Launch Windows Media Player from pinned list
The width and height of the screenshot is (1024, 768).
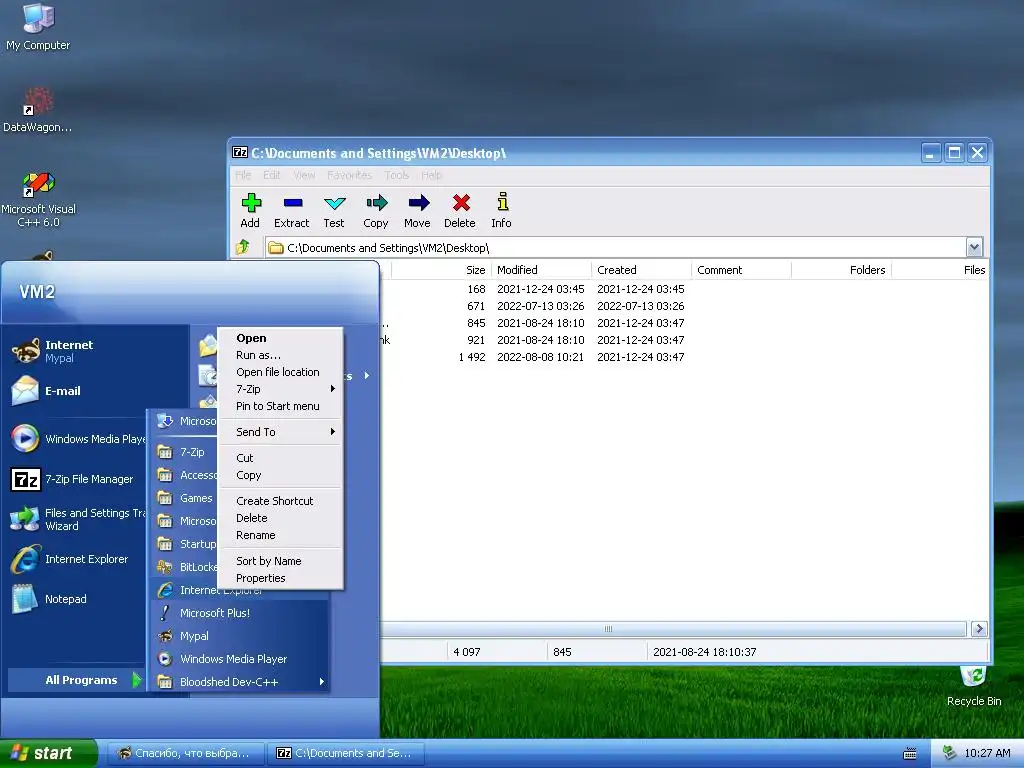[78, 438]
